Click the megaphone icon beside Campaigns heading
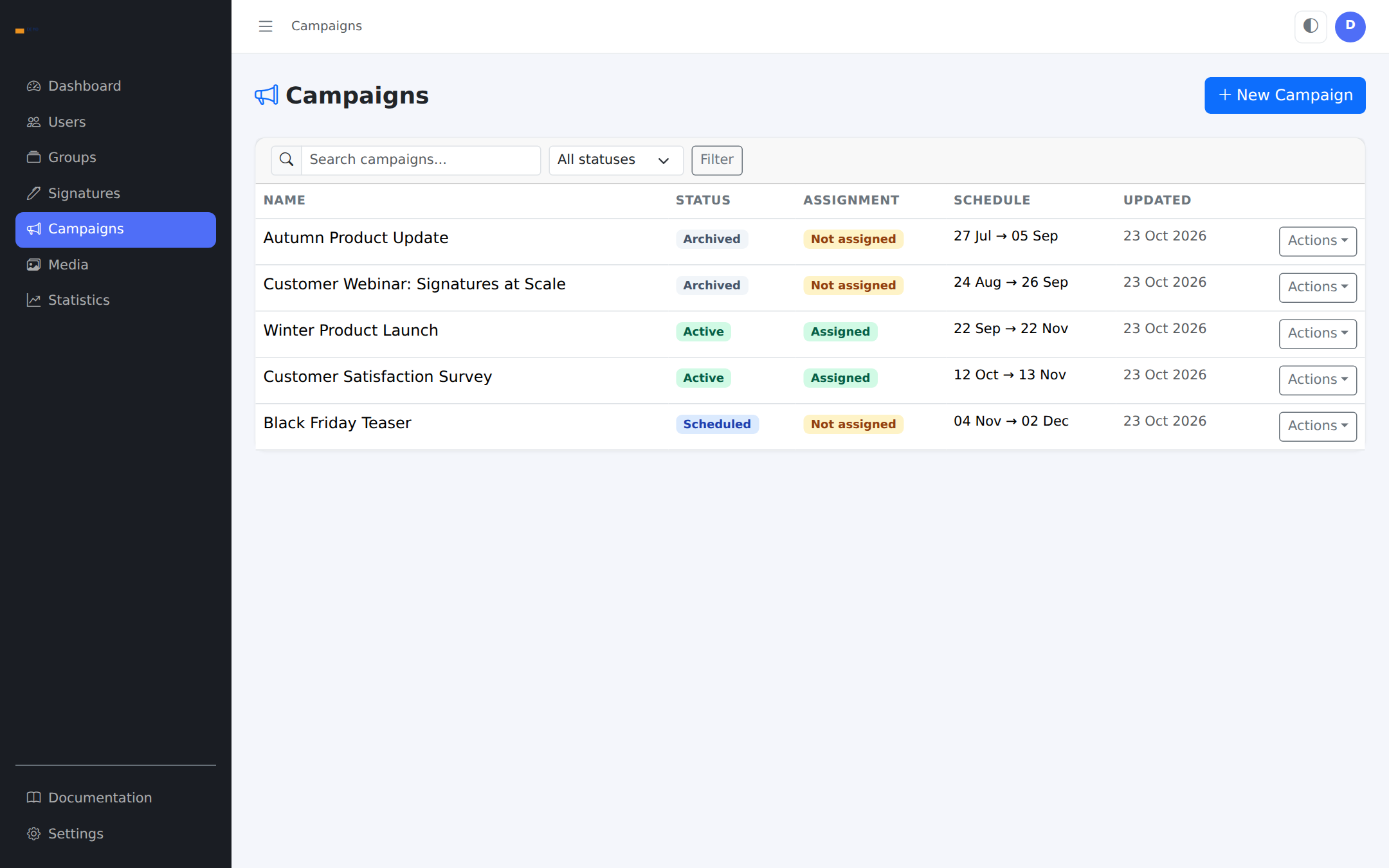This screenshot has width=1389, height=868. (x=266, y=96)
